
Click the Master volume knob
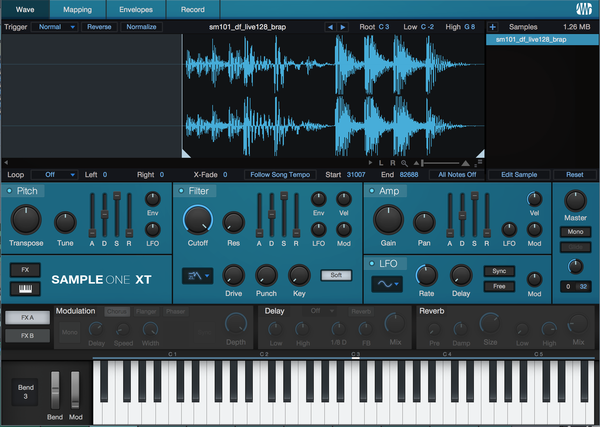pyautogui.click(x=575, y=200)
